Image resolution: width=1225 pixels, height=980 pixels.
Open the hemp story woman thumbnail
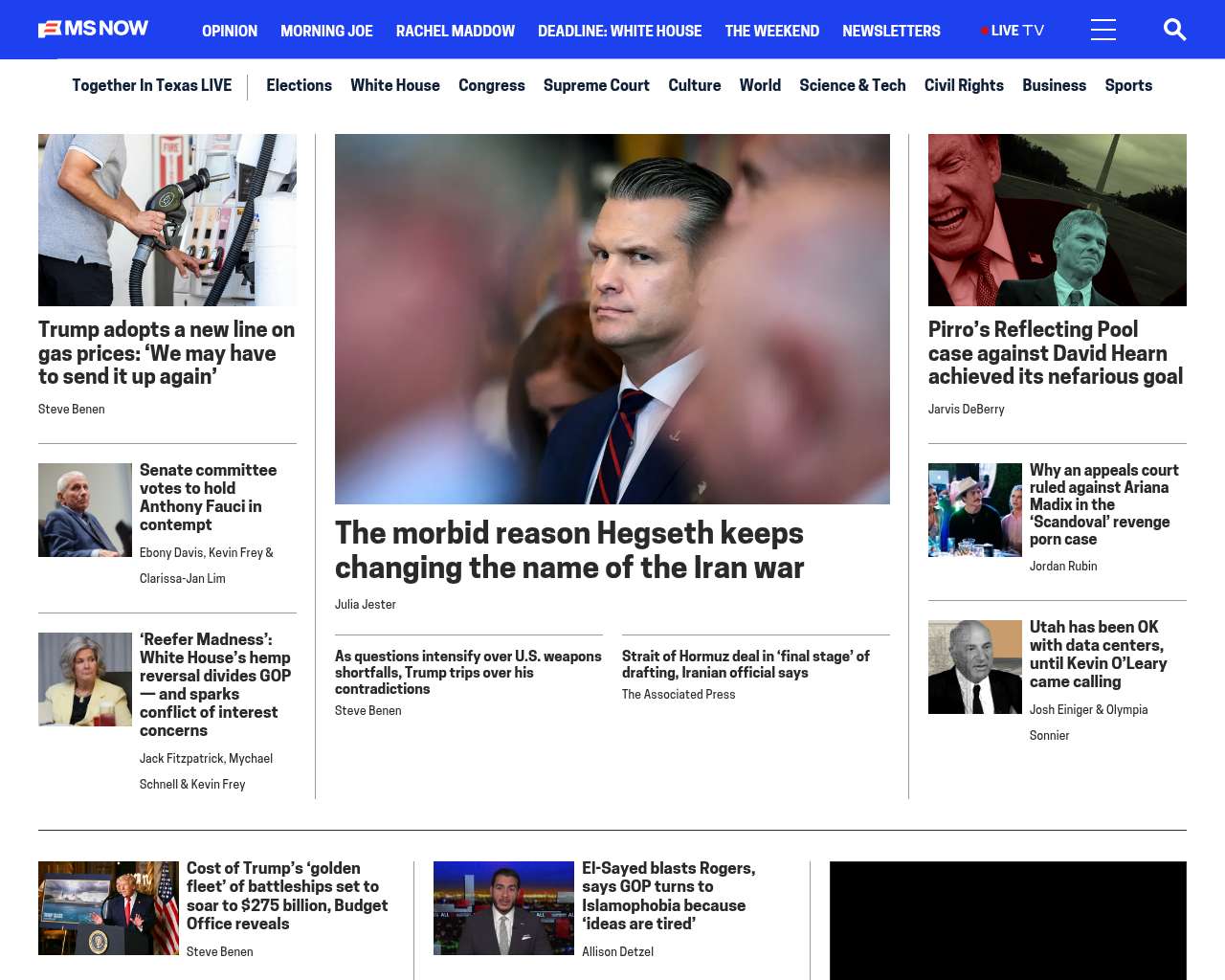click(85, 679)
